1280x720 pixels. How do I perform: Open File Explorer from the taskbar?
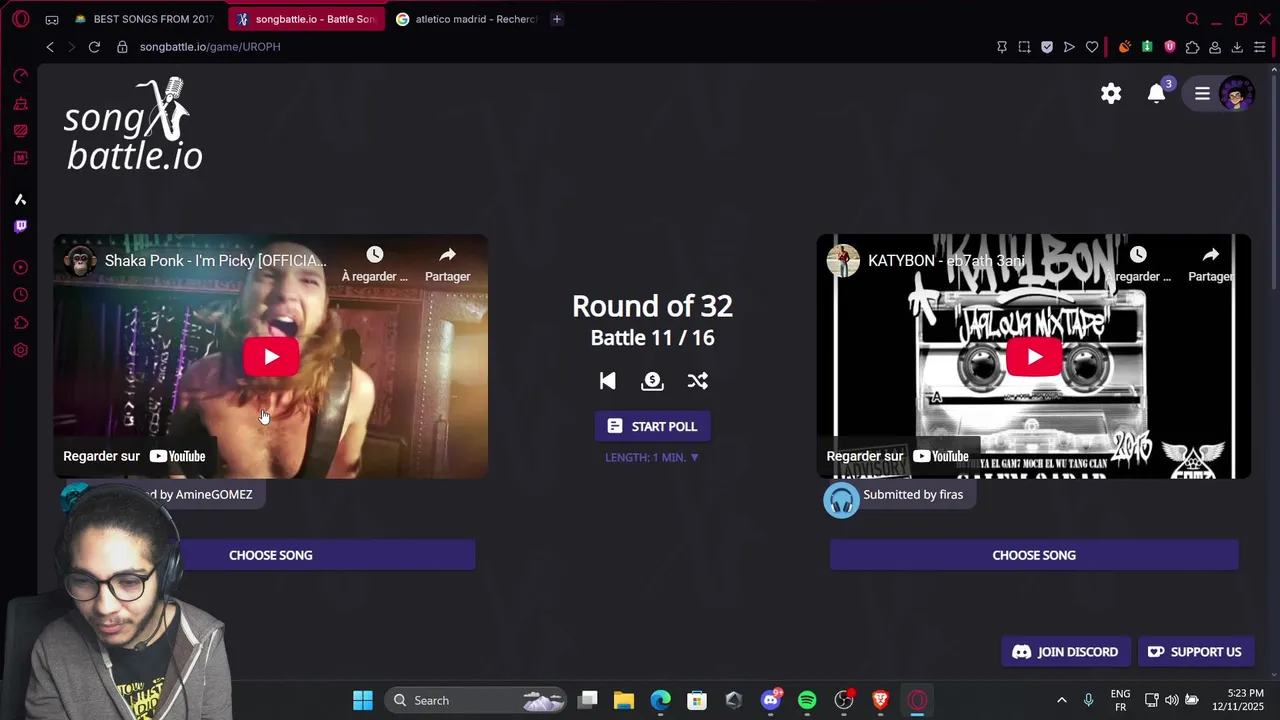click(624, 700)
